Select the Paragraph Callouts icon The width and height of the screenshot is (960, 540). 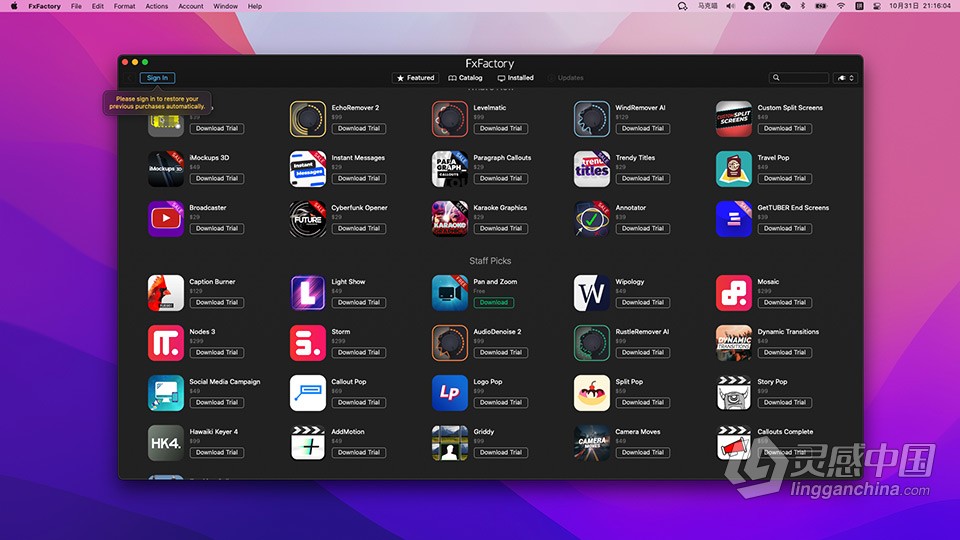point(449,169)
